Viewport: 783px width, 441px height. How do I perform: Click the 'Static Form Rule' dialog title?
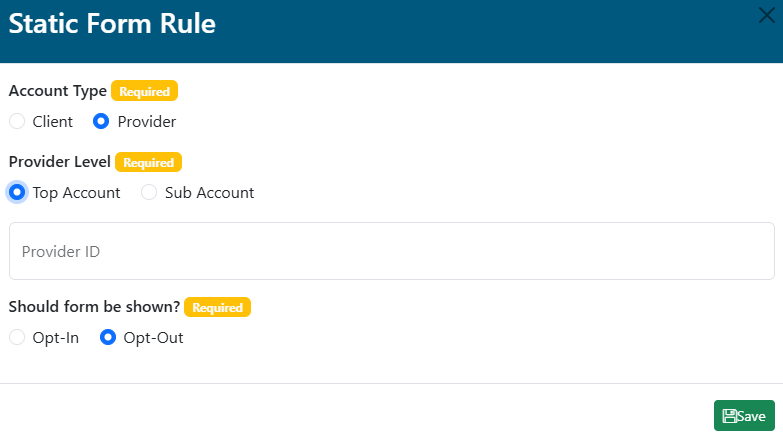pos(112,24)
